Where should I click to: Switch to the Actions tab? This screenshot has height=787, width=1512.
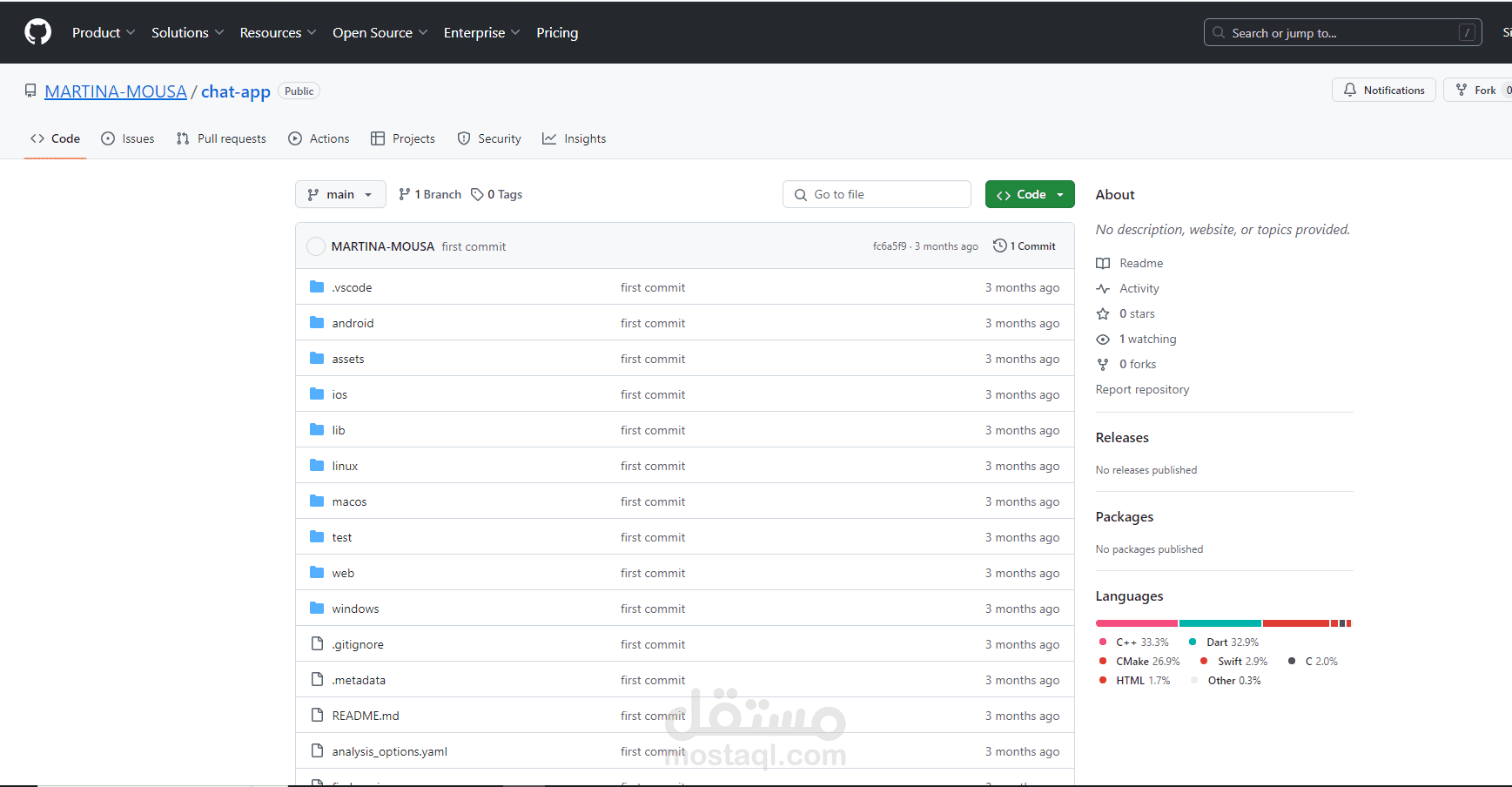(x=319, y=138)
